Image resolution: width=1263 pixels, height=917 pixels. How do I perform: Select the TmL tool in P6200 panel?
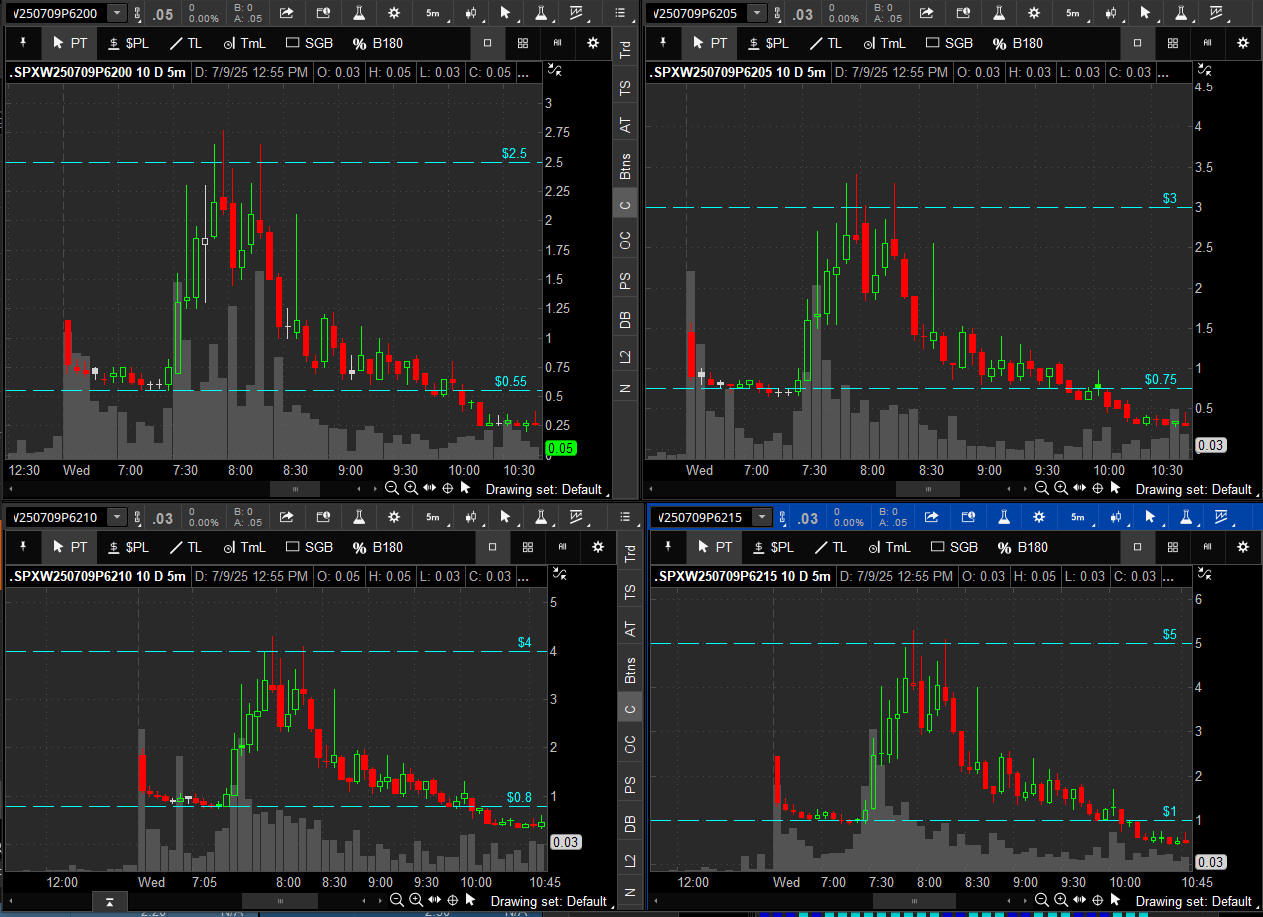244,43
